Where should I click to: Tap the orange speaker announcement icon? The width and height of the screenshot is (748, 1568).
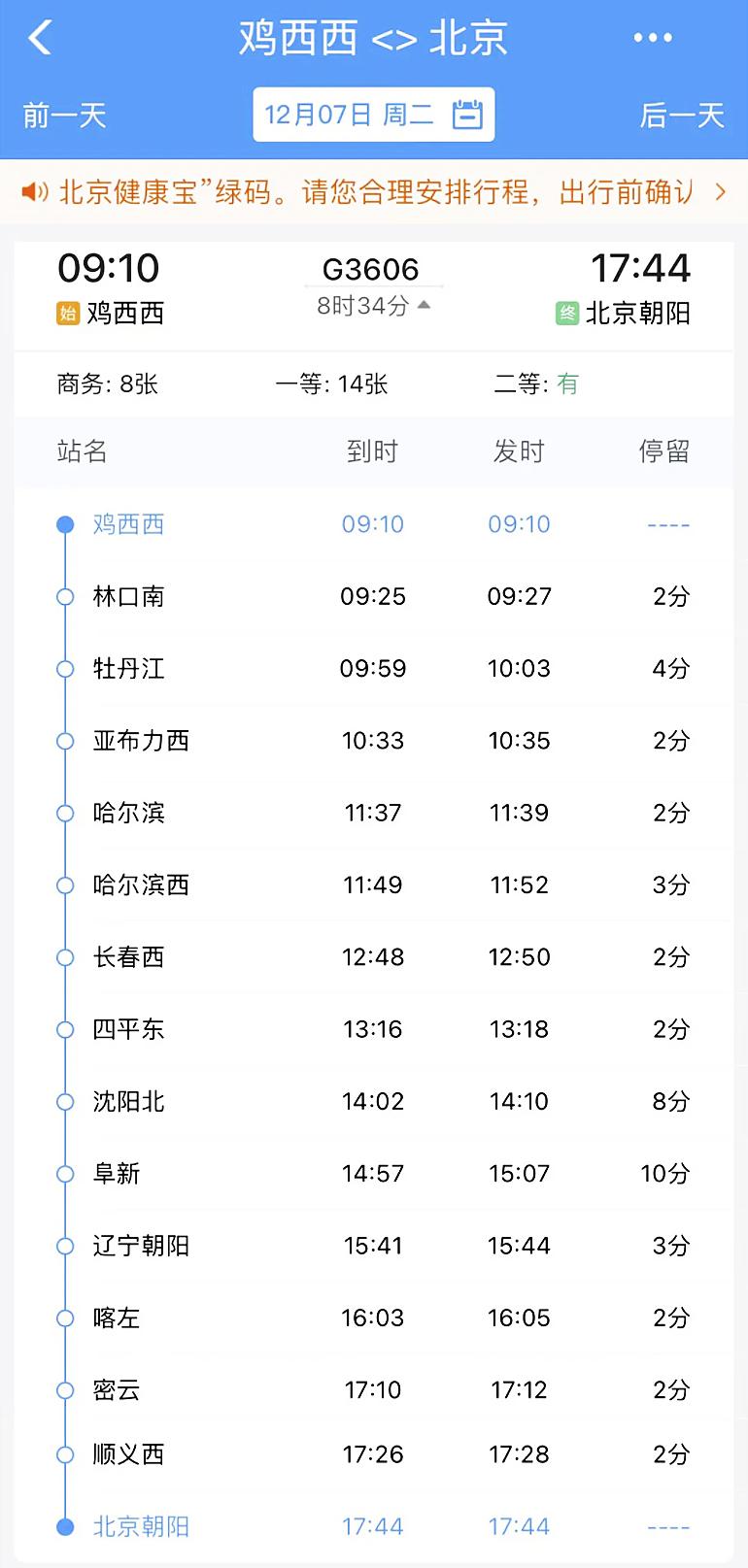coord(35,192)
